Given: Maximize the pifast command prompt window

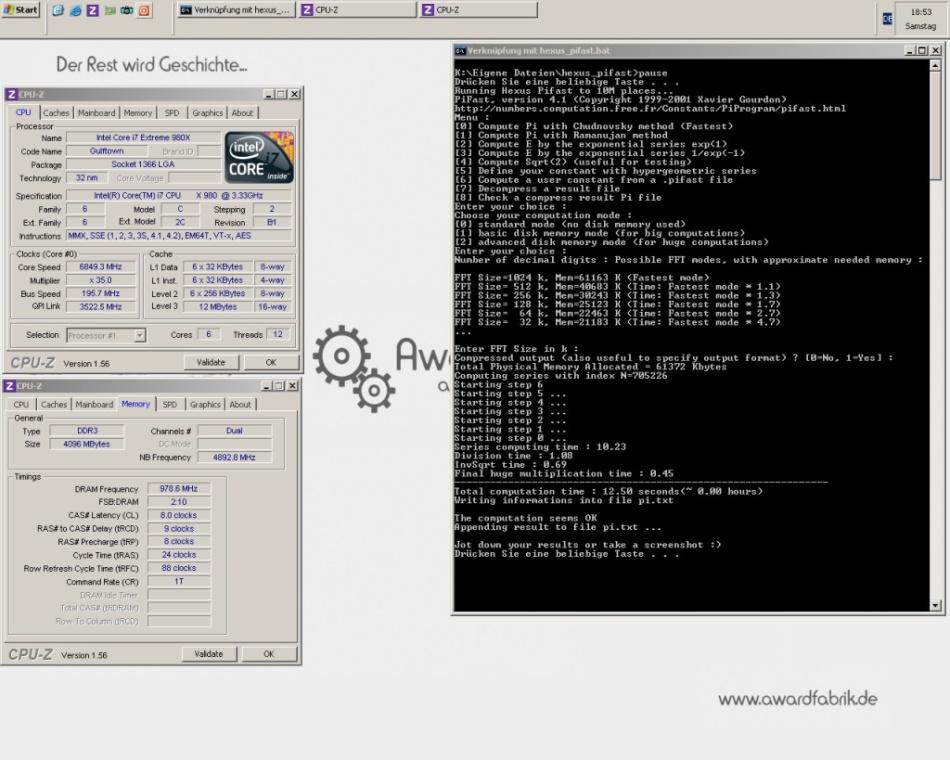Looking at the screenshot, I should tap(922, 51).
